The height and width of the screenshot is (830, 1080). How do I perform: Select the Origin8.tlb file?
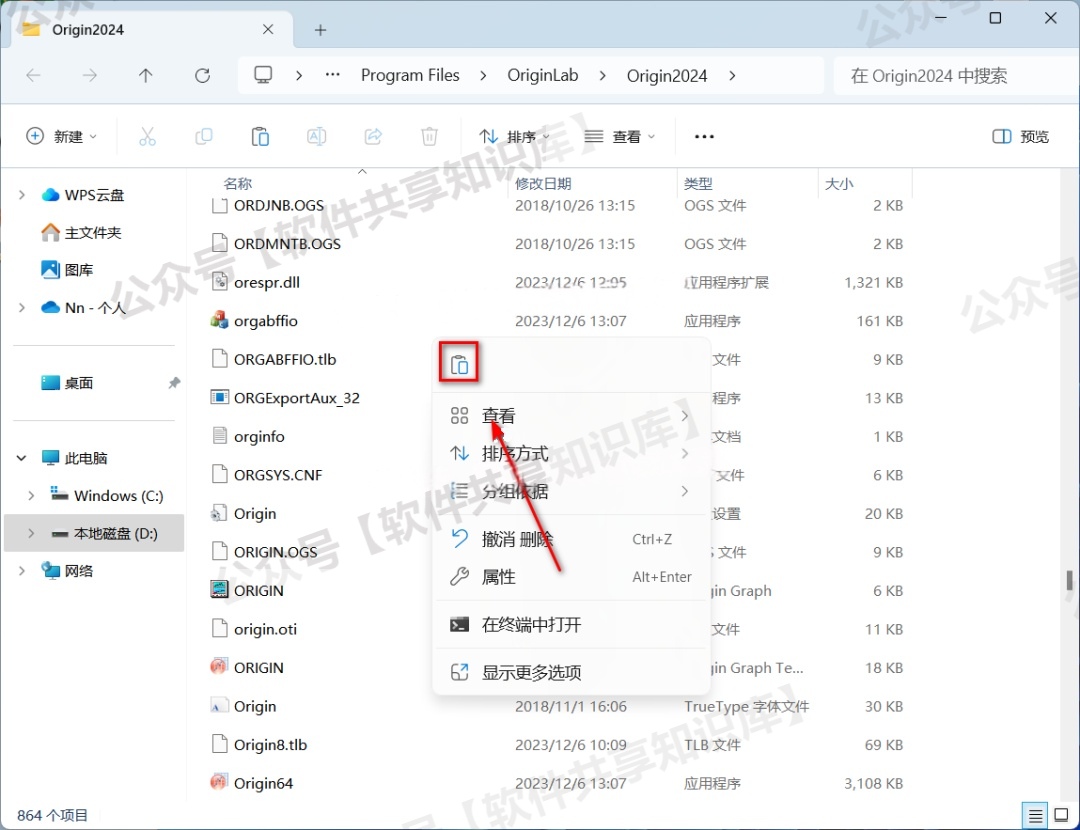pos(259,745)
